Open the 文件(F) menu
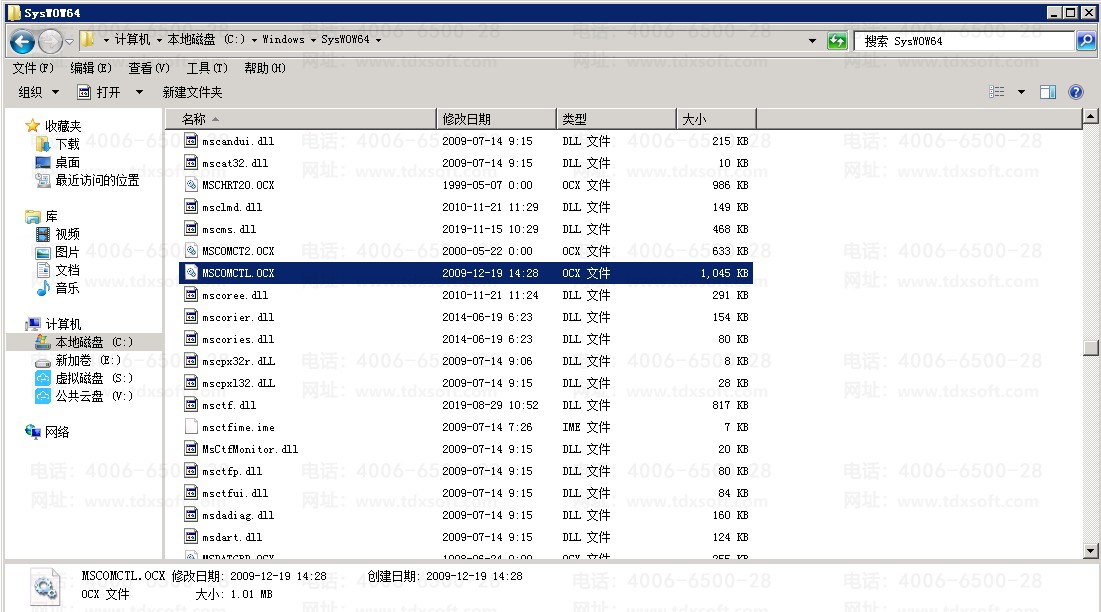The width and height of the screenshot is (1101, 612). coord(33,68)
